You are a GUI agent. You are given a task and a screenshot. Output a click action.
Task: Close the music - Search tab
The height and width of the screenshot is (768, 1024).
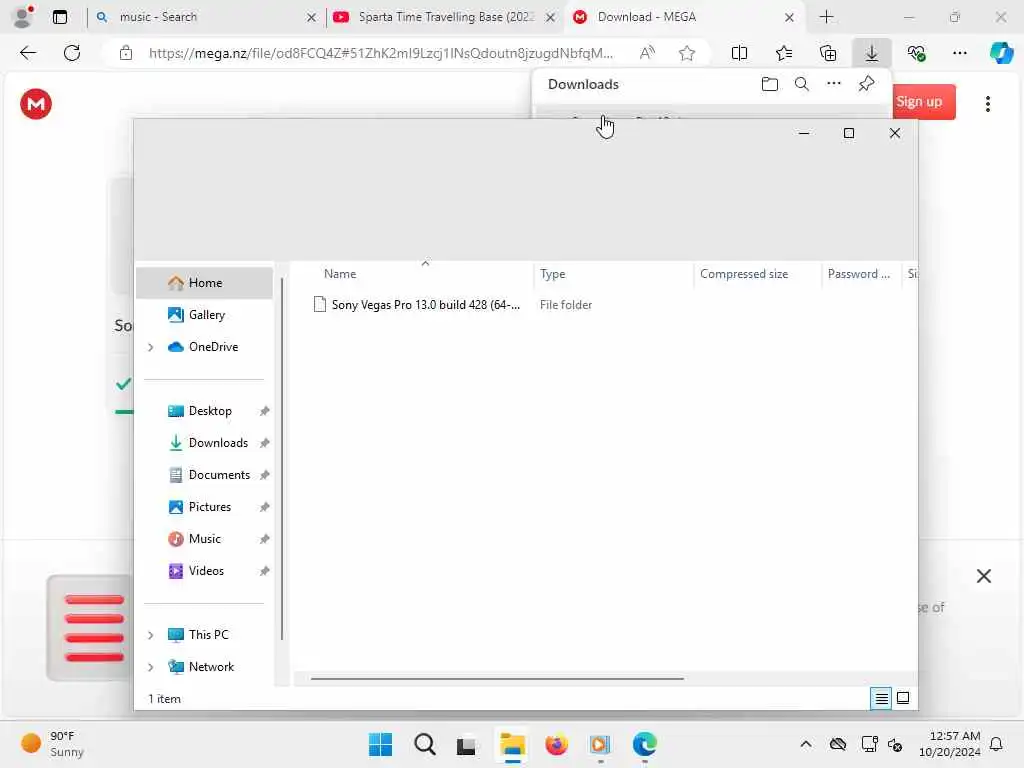(312, 18)
